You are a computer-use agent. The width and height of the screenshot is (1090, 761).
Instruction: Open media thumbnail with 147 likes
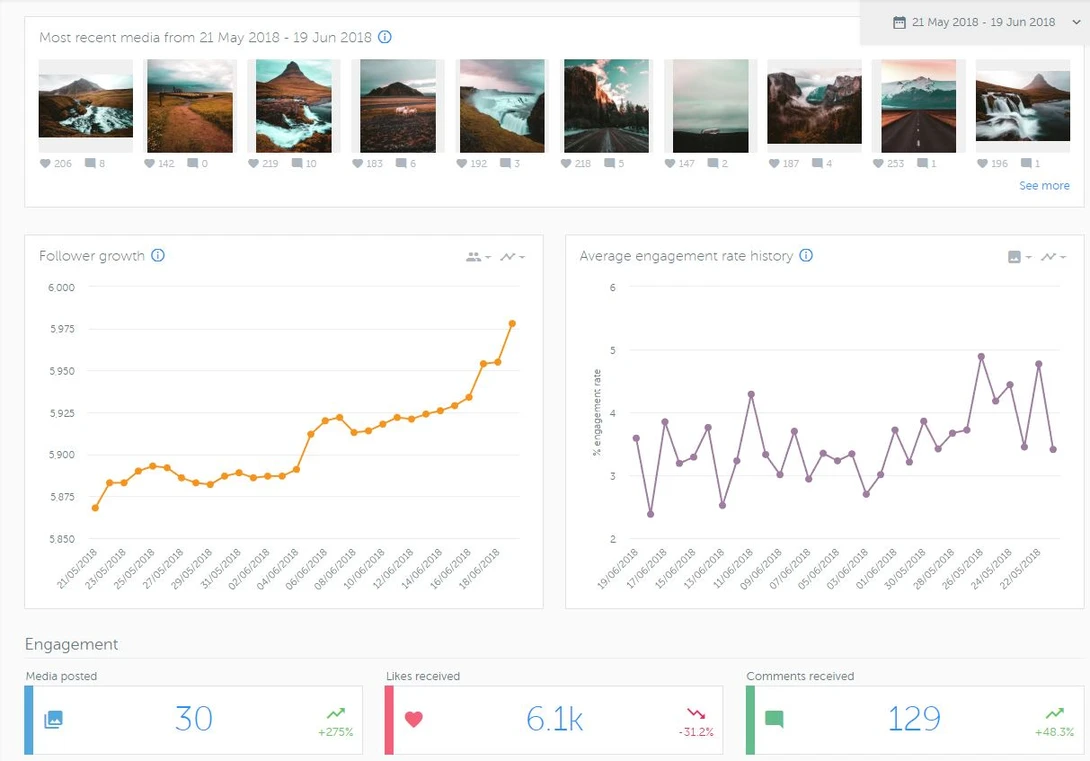[710, 106]
